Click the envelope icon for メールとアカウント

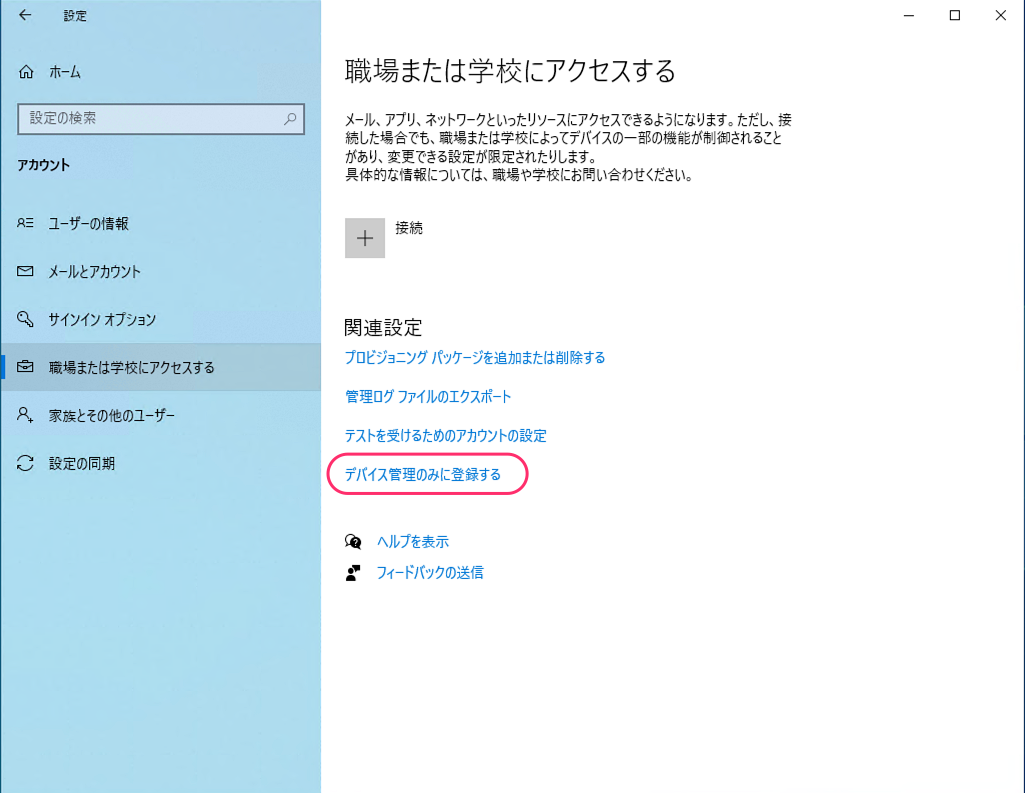point(26,272)
